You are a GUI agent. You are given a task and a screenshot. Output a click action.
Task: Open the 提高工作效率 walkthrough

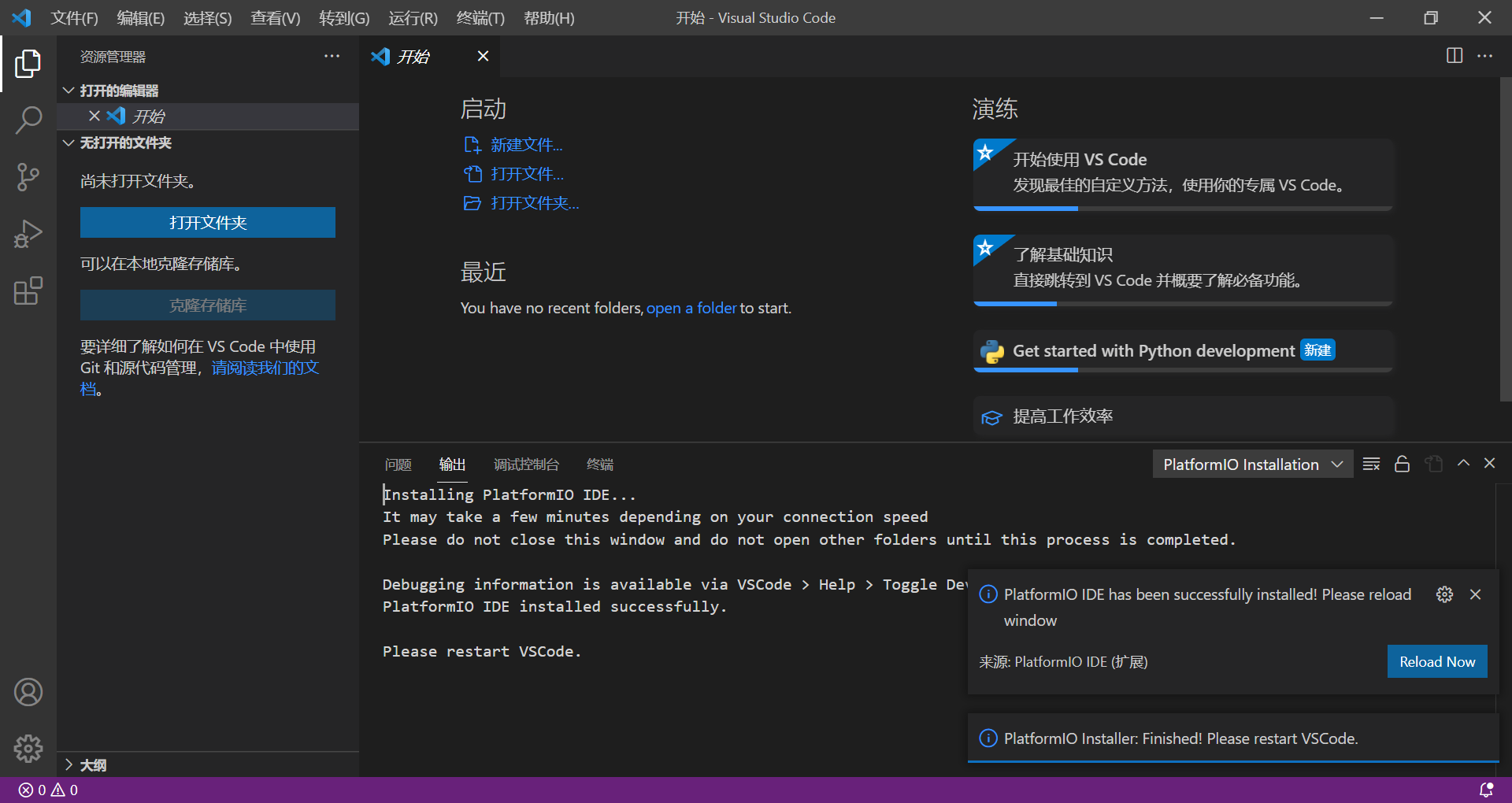[1184, 416]
